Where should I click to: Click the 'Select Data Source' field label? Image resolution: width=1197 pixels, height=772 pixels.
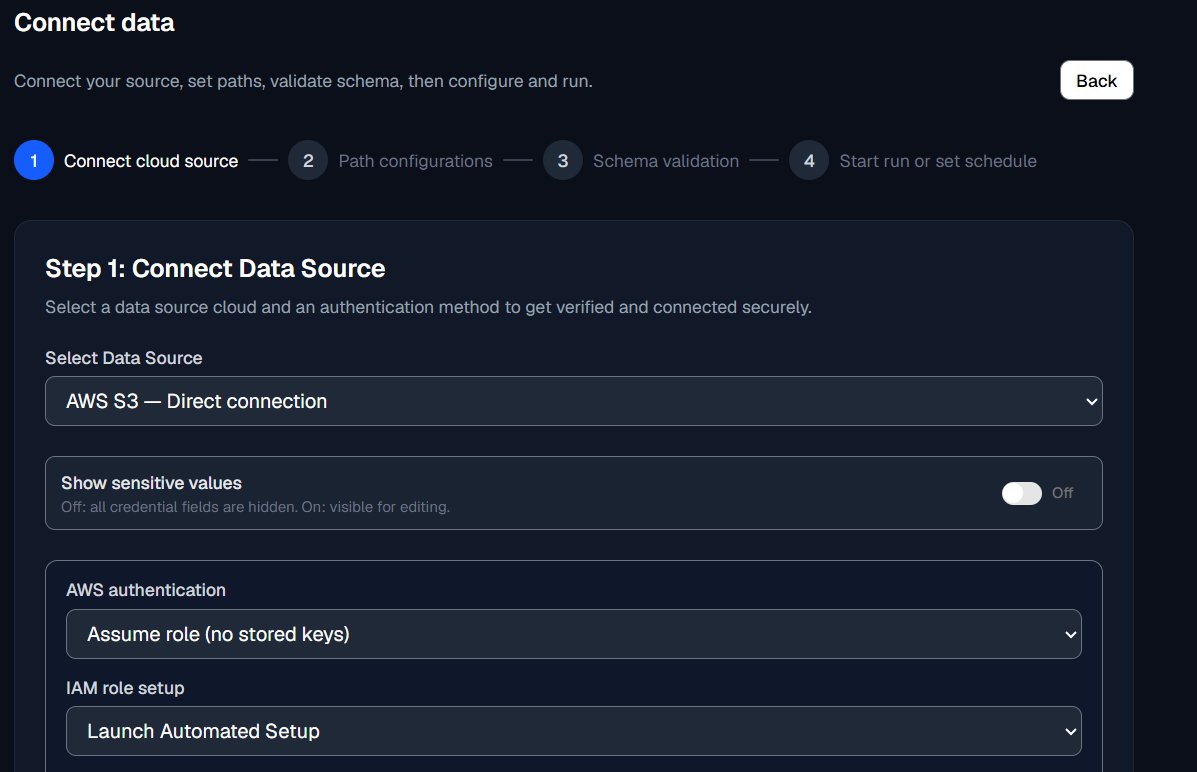point(124,357)
